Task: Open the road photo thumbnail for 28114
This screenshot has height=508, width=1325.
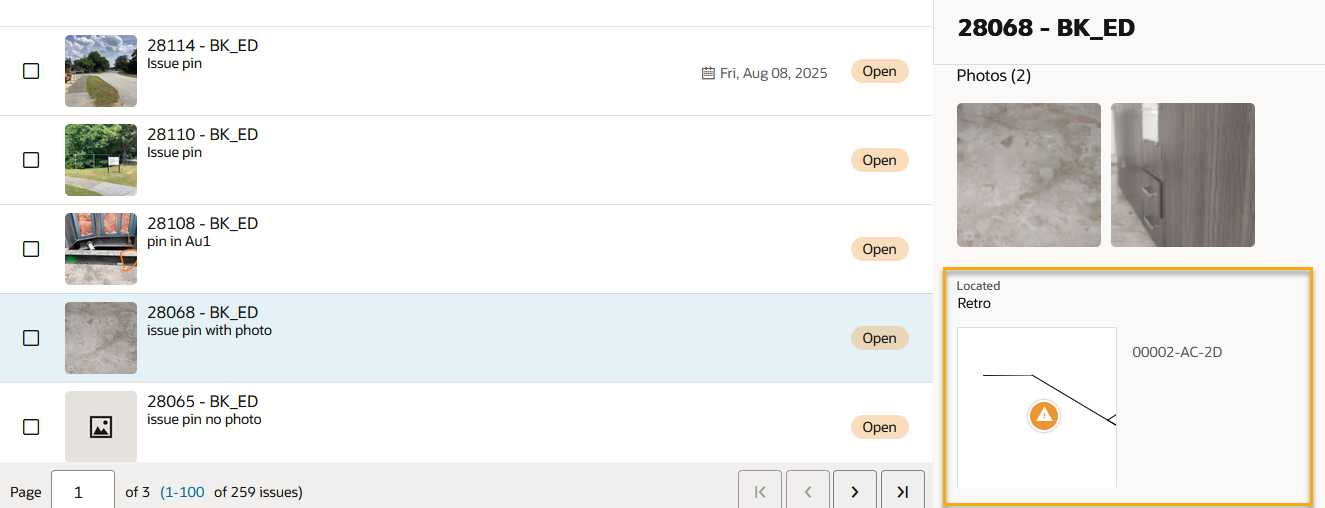Action: (101, 71)
